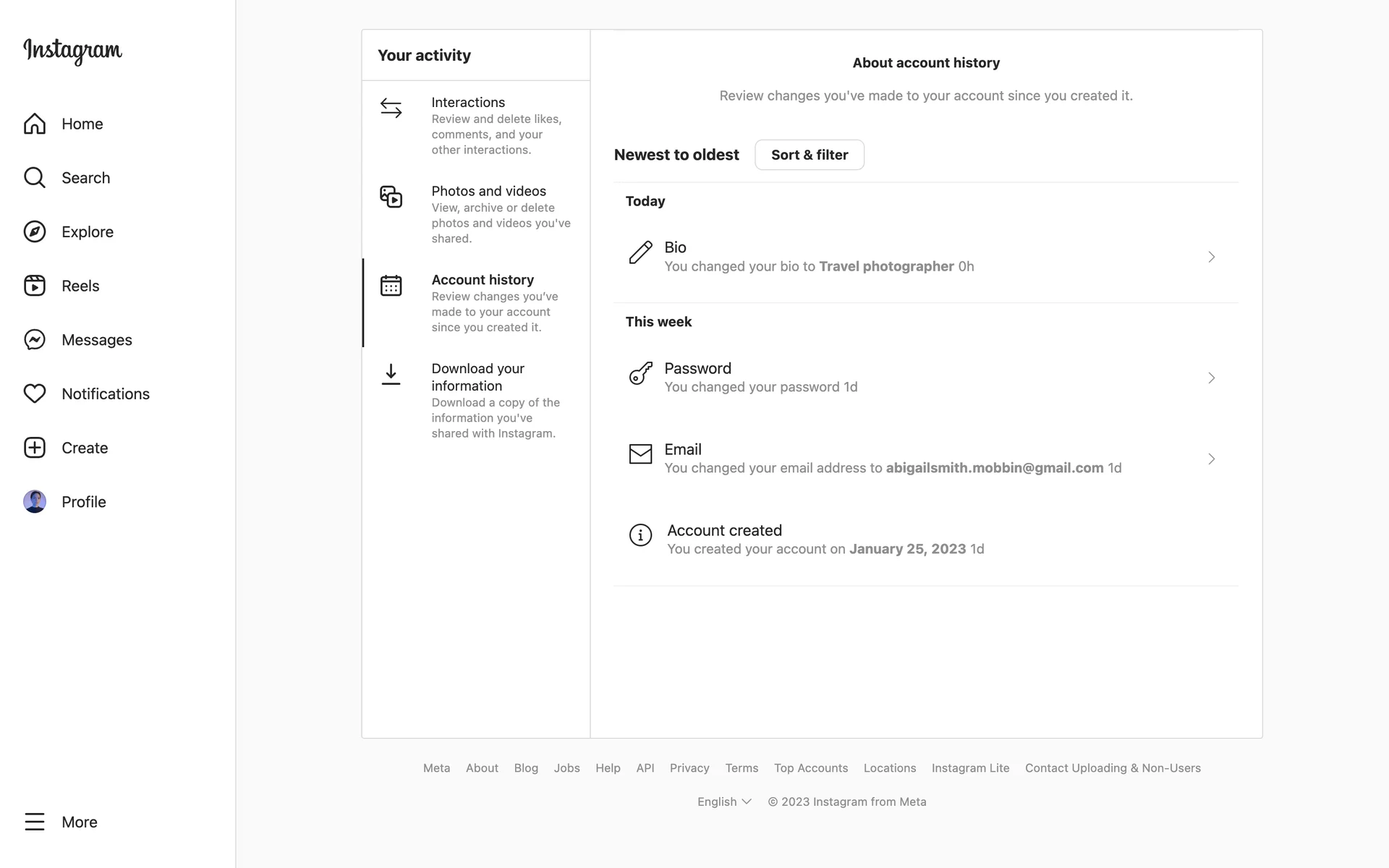
Task: Open profile via avatar thumbnail
Action: [35, 502]
